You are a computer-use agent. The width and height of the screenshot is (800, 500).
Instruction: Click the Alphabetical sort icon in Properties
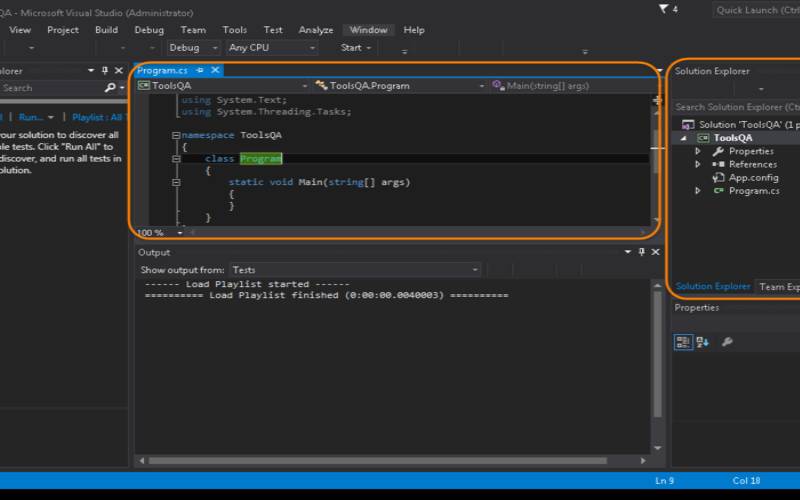coord(702,342)
